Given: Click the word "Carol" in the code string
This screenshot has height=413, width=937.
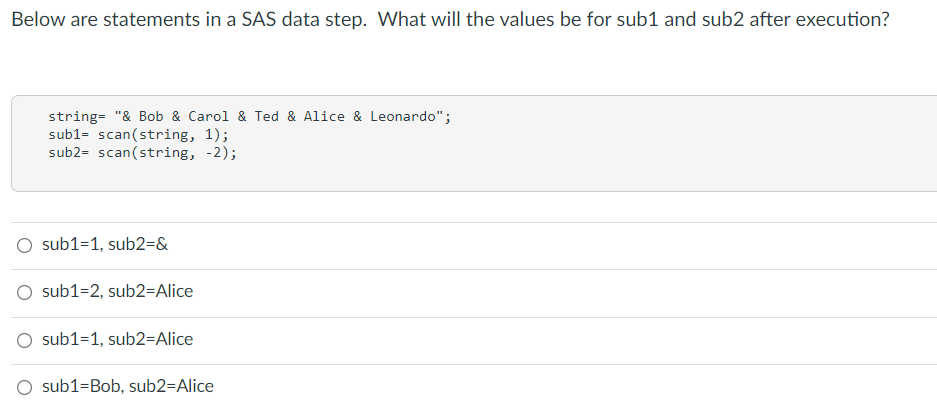Looking at the screenshot, I should tap(209, 116).
